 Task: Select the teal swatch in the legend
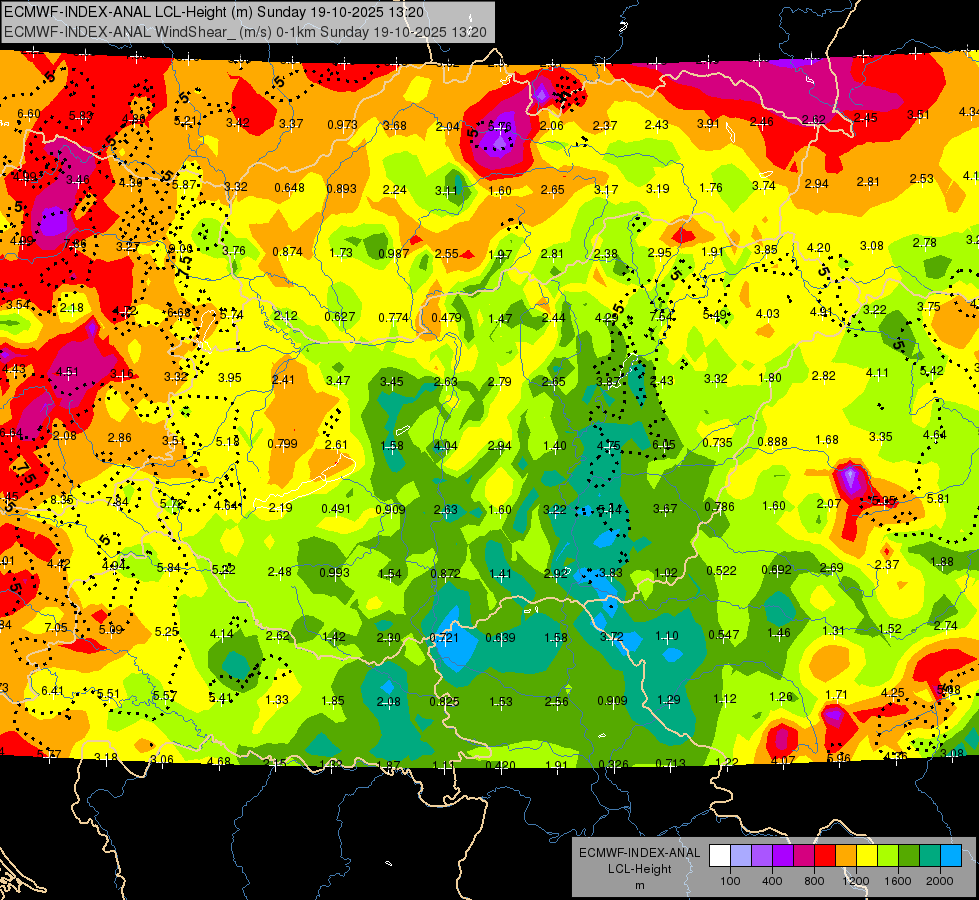tap(930, 855)
